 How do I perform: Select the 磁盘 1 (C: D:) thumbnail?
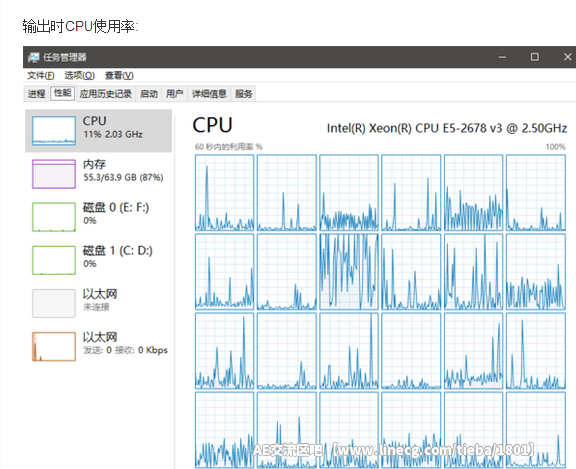54,260
